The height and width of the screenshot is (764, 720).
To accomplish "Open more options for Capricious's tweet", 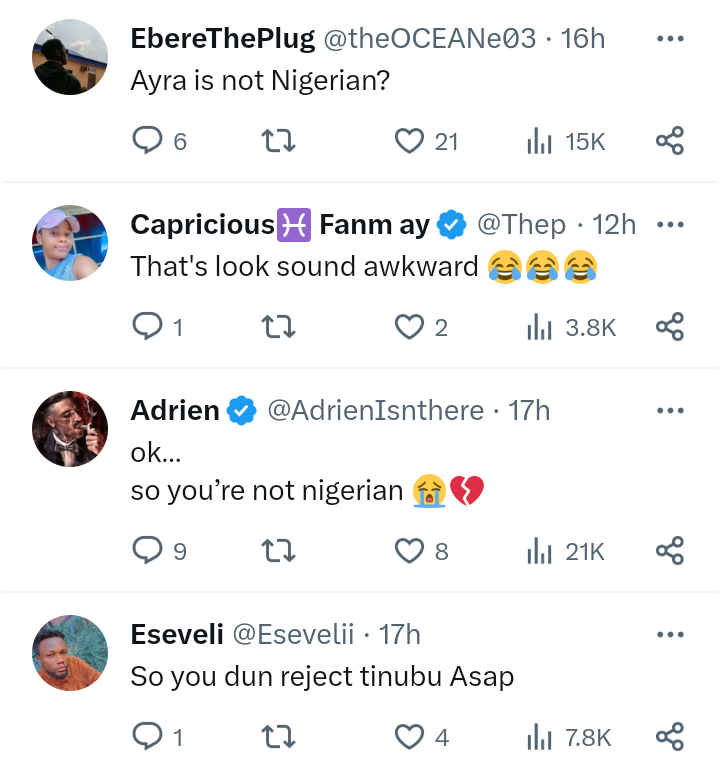I will [670, 225].
